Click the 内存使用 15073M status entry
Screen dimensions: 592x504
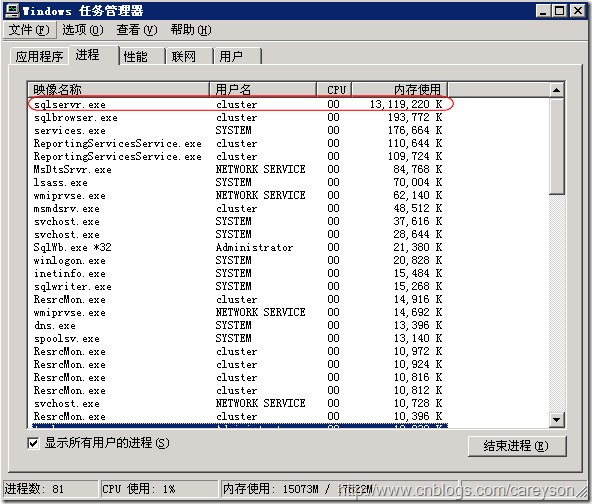[339, 489]
